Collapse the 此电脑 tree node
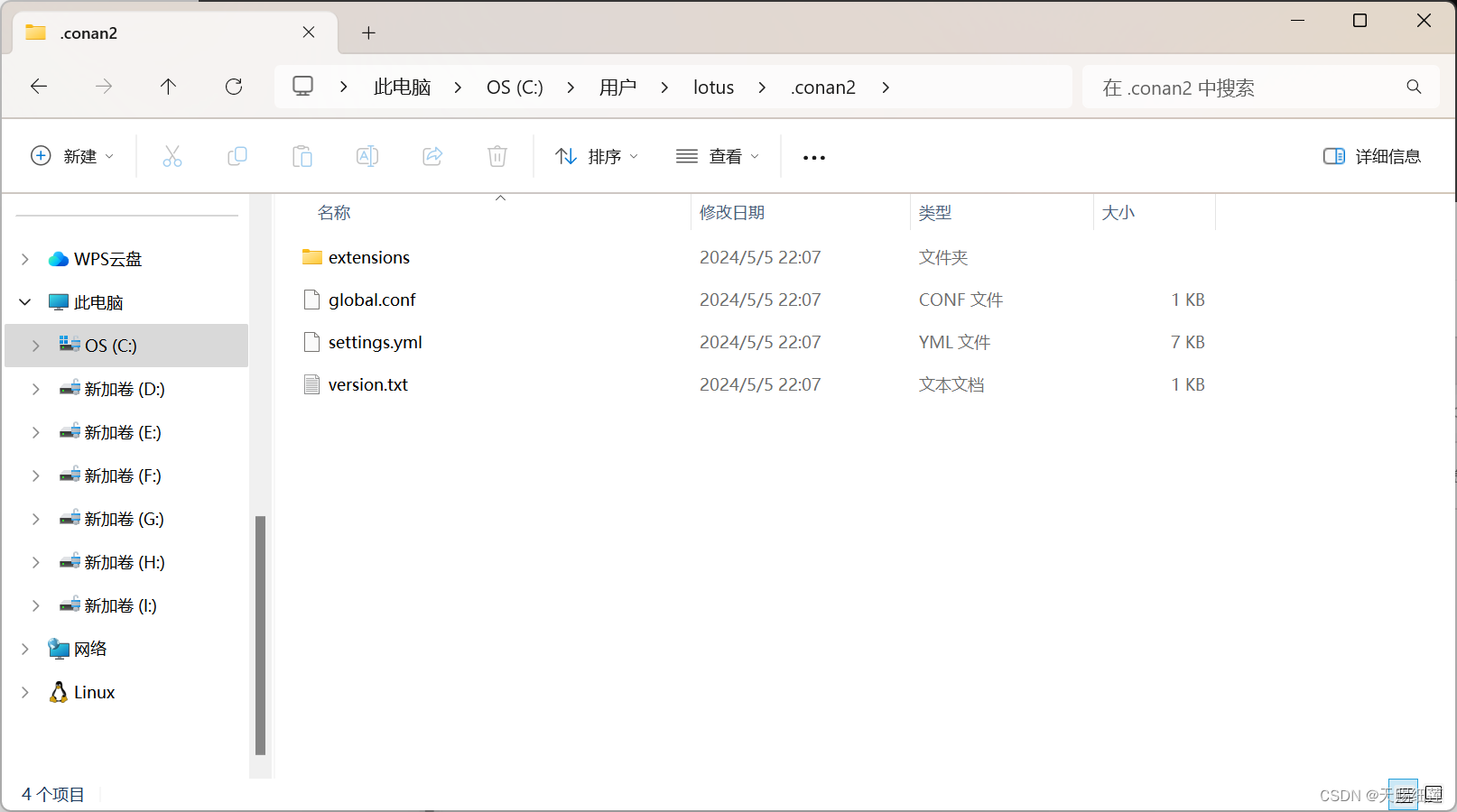 [x=25, y=302]
